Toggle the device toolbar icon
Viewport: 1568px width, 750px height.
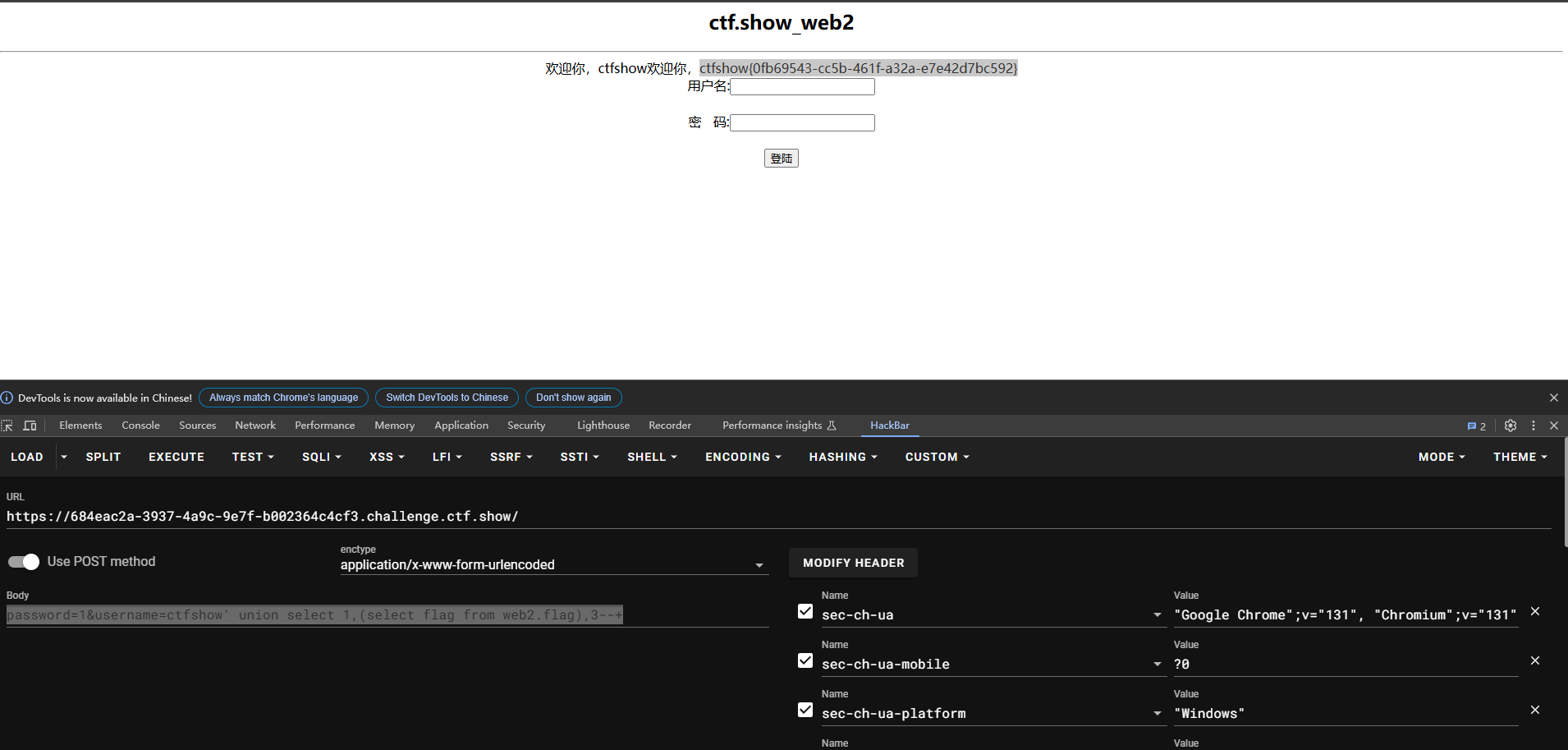30,426
